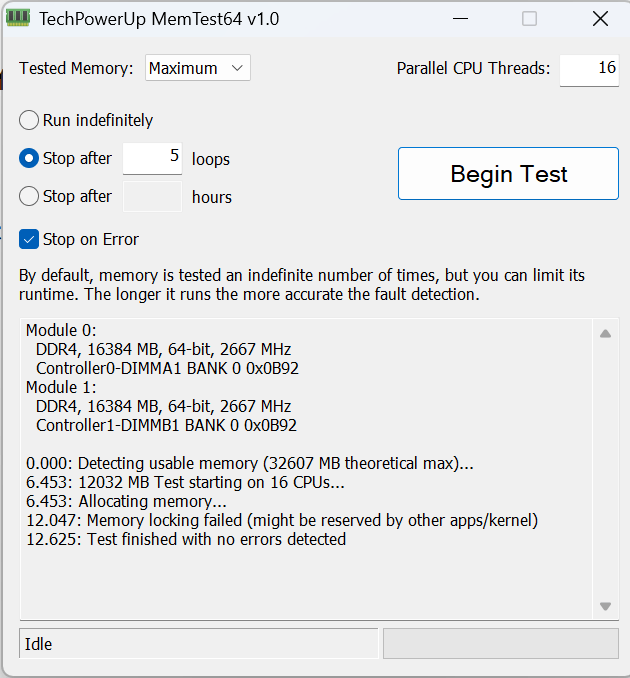Click the 'Module 1:' log line
The image size is (630, 678).
[x=61, y=387]
